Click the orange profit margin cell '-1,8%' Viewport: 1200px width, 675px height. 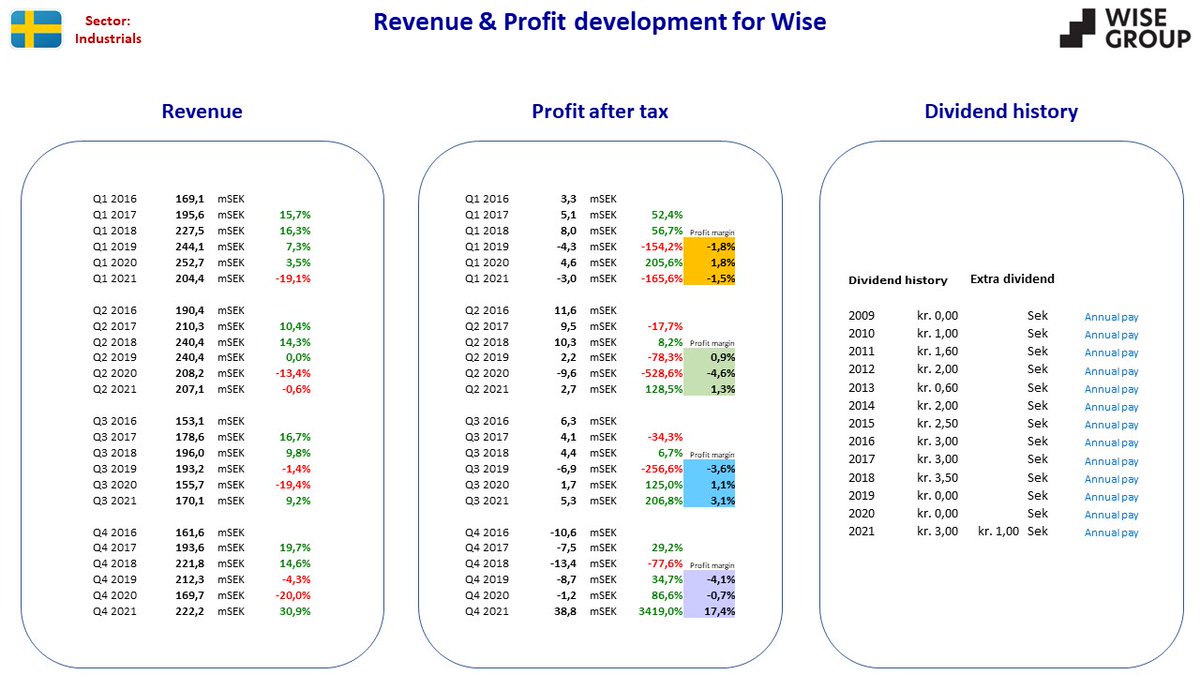tap(709, 247)
